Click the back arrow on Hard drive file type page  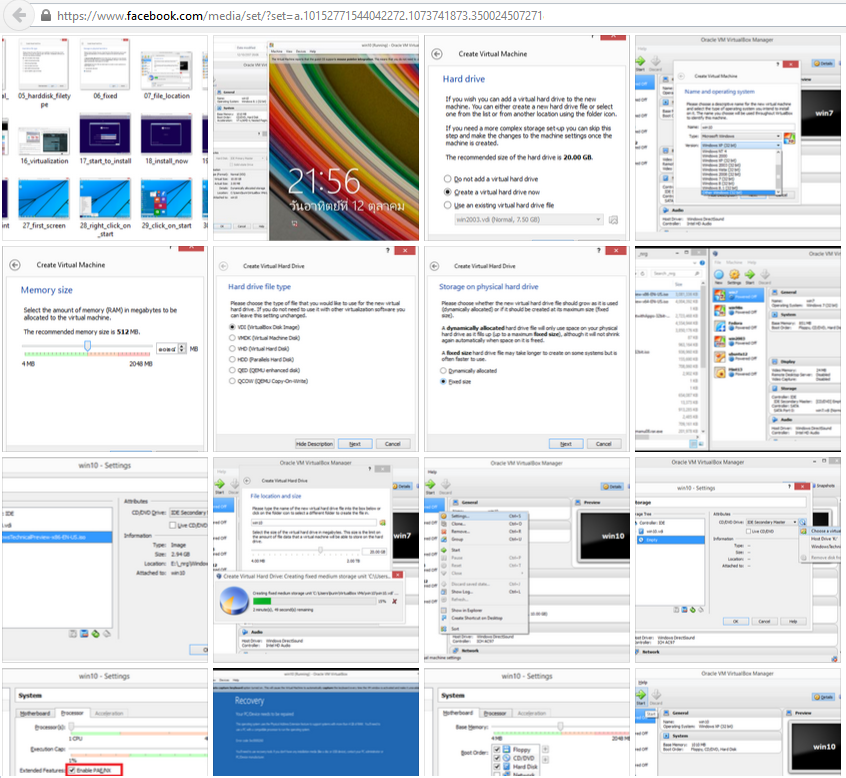click(223, 266)
